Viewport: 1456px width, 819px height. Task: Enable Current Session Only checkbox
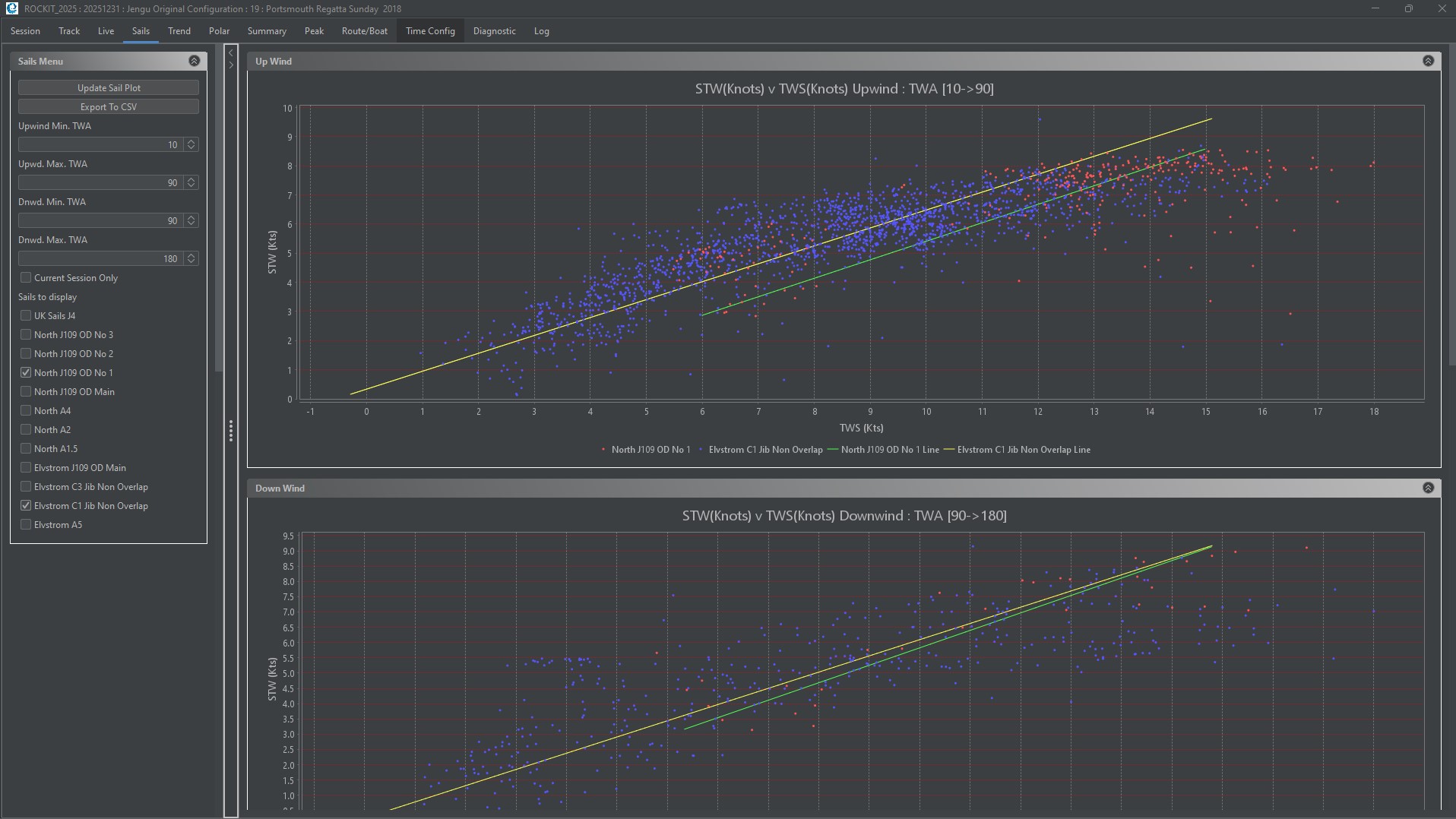(26, 277)
